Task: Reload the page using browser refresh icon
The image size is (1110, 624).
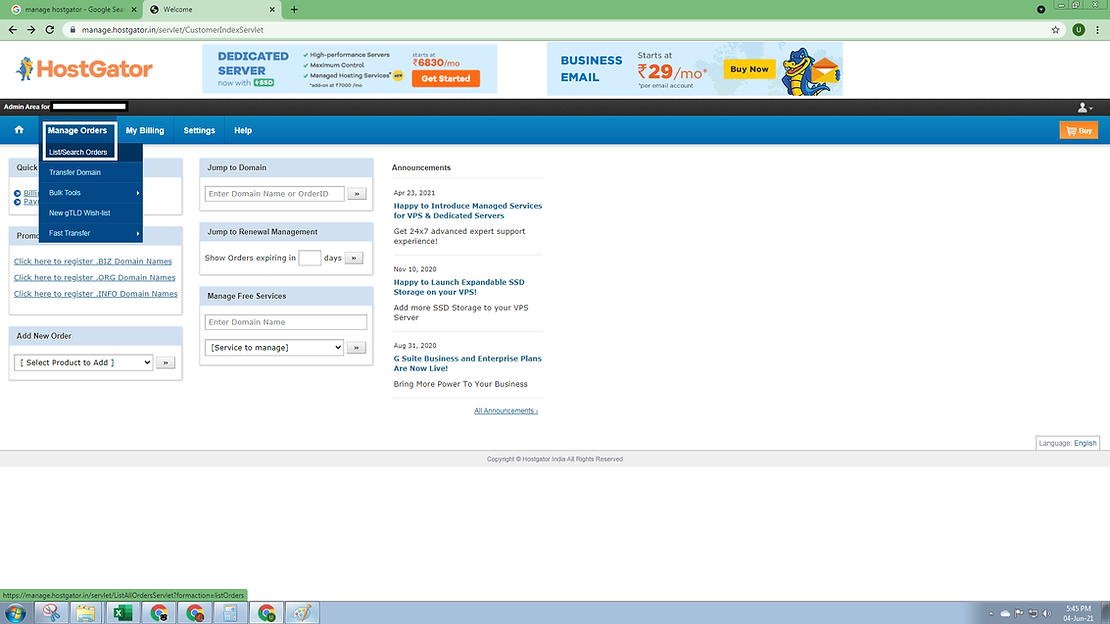Action: pyautogui.click(x=50, y=30)
